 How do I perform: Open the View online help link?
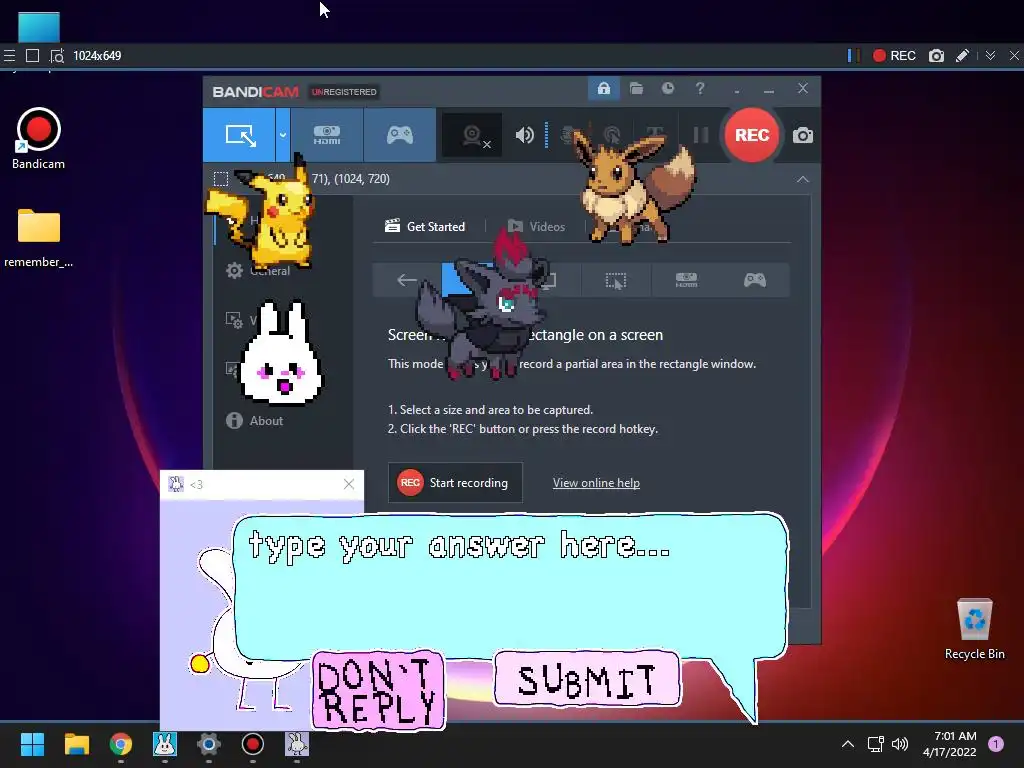point(596,483)
